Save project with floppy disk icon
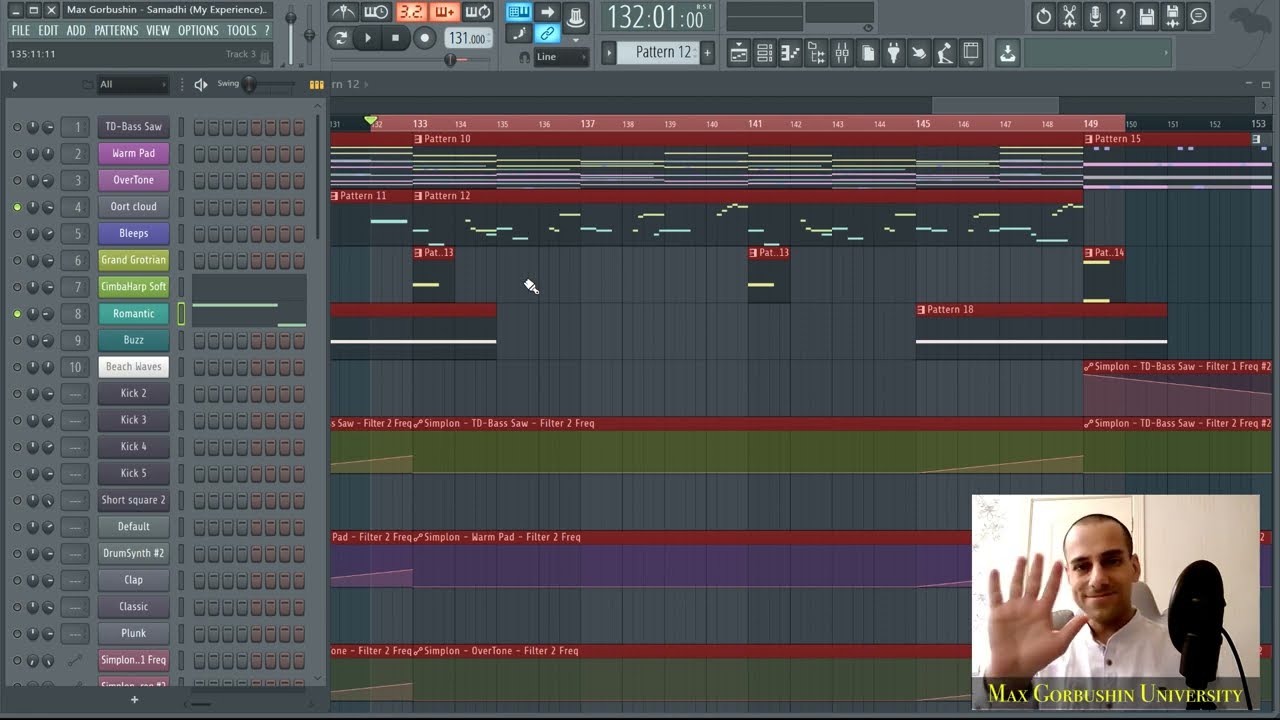This screenshot has height=720, width=1280. 1147,16
